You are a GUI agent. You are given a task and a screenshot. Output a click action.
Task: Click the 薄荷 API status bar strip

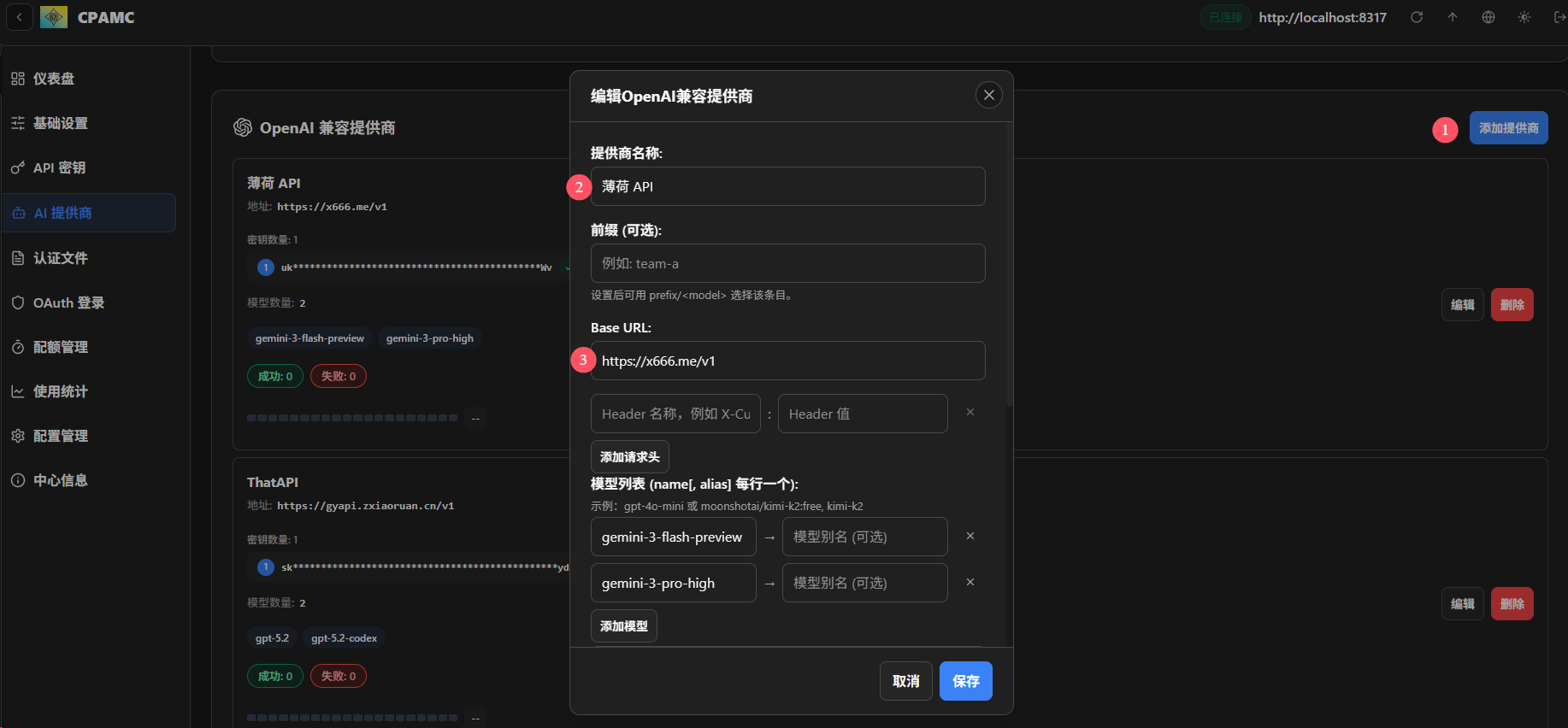352,418
